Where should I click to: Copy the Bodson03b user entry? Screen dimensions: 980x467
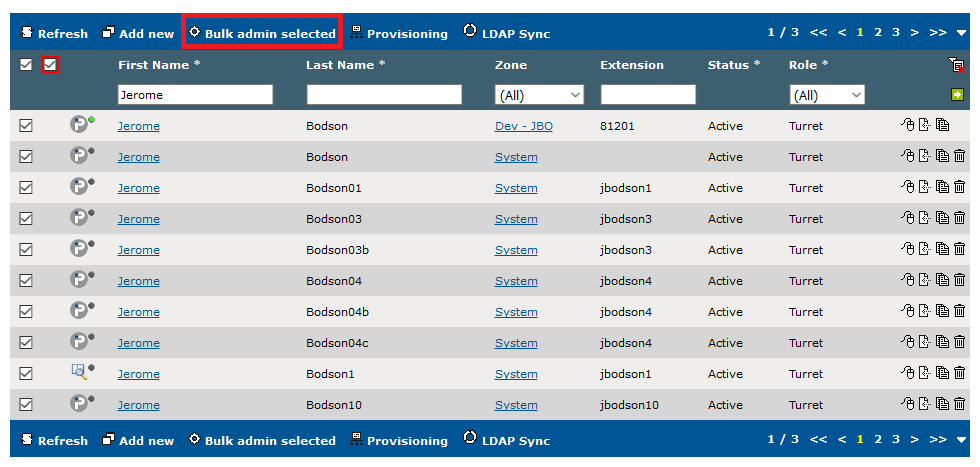click(x=942, y=249)
